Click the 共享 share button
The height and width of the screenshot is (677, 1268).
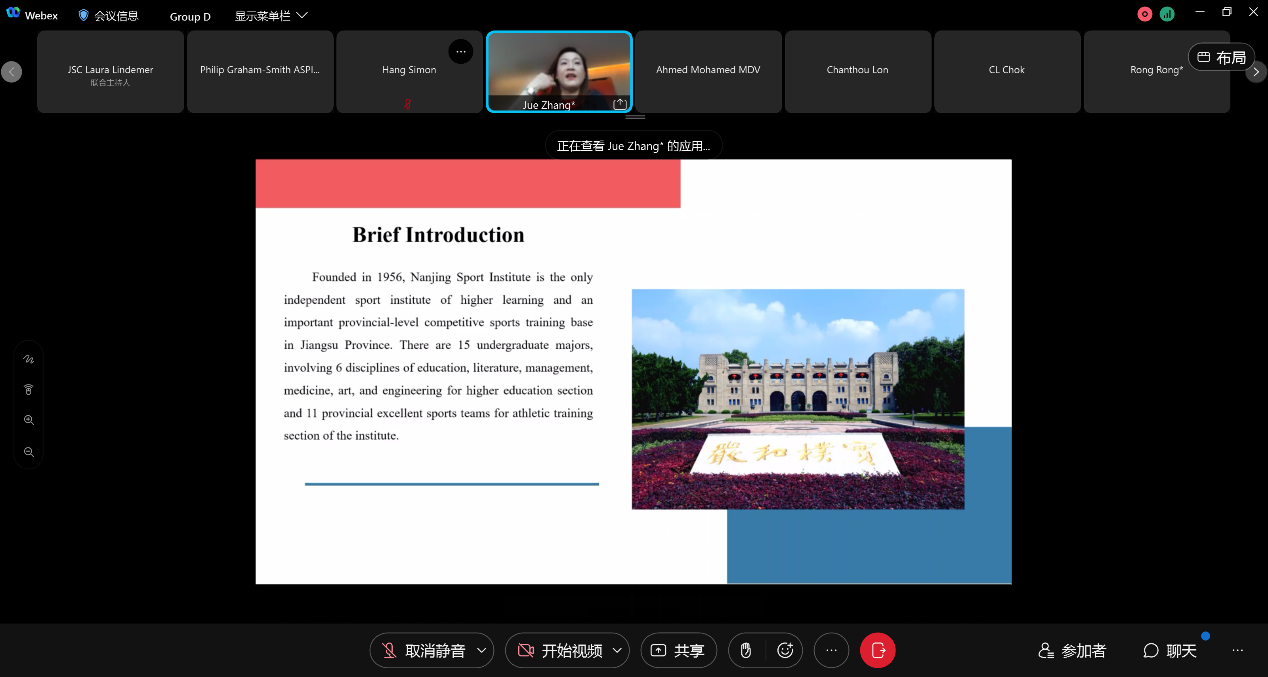[679, 650]
